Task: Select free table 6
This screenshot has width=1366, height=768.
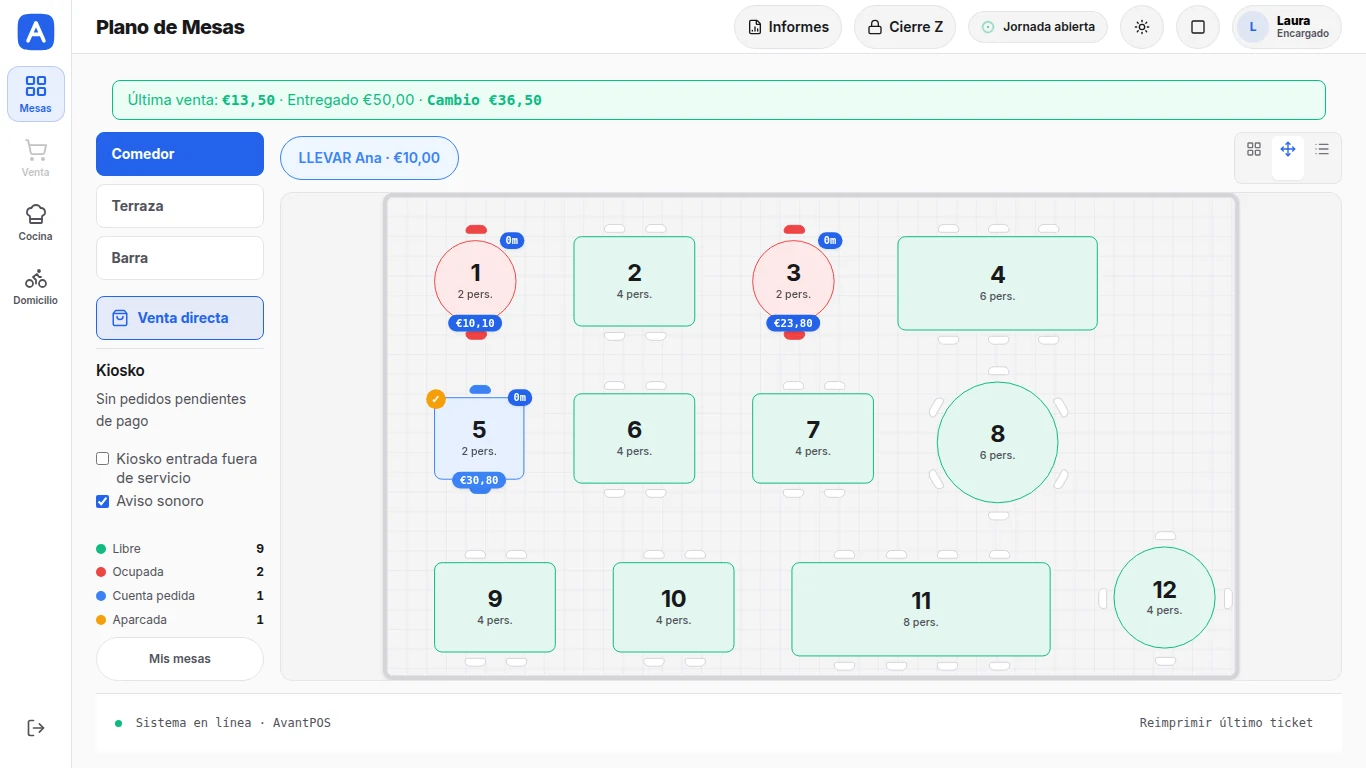Action: tap(634, 438)
